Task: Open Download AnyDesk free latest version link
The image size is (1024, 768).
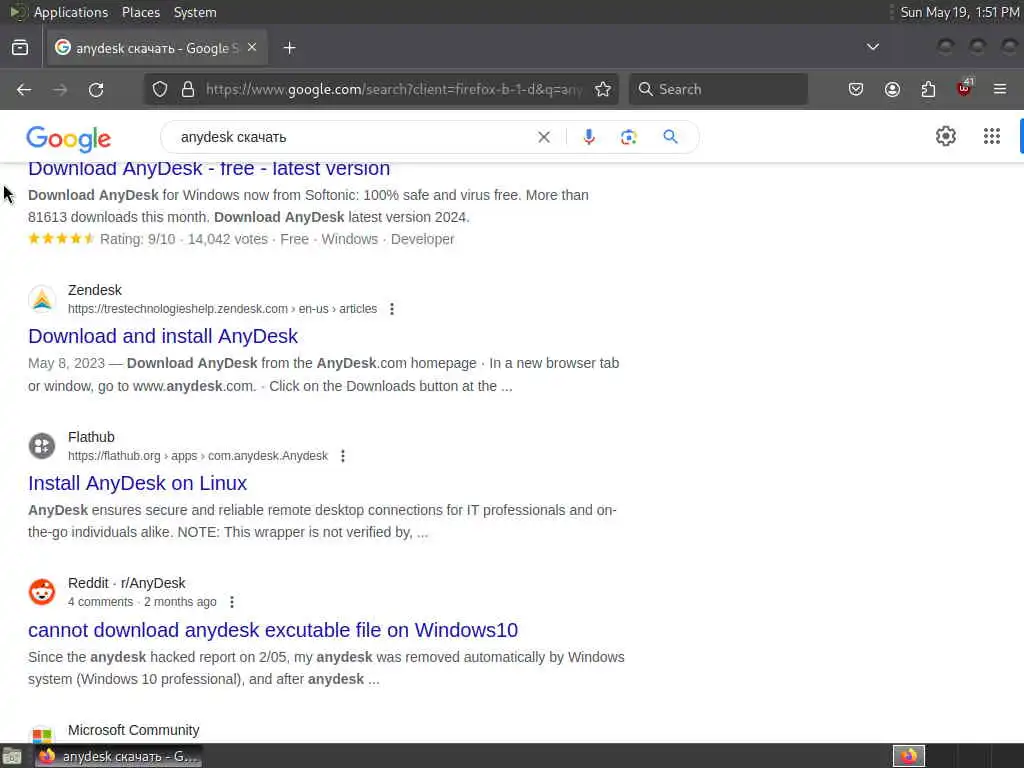Action: tap(209, 168)
